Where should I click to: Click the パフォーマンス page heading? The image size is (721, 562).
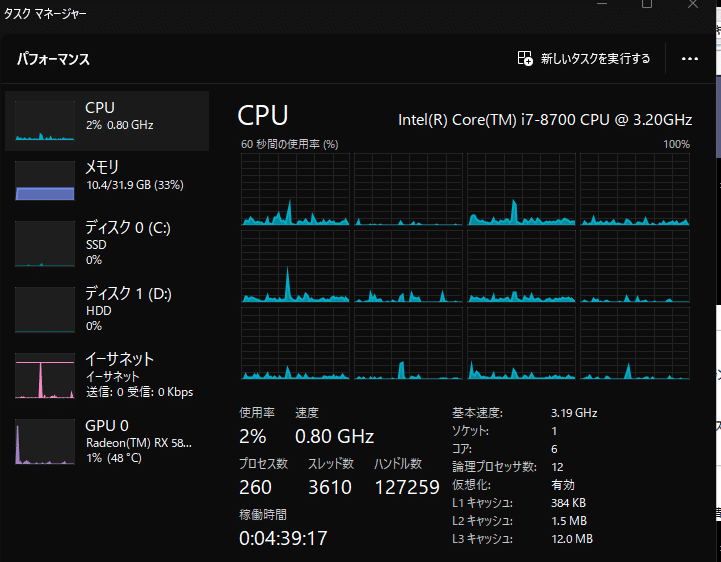coord(53,59)
